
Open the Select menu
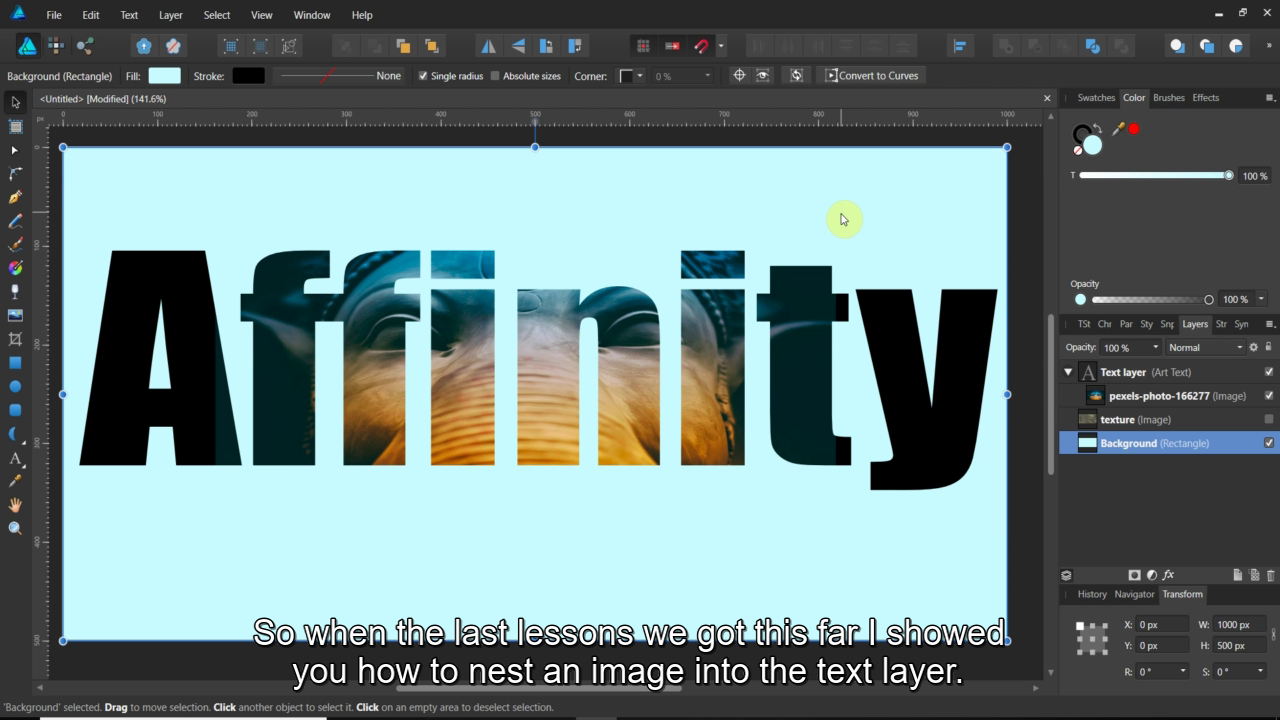click(x=217, y=15)
